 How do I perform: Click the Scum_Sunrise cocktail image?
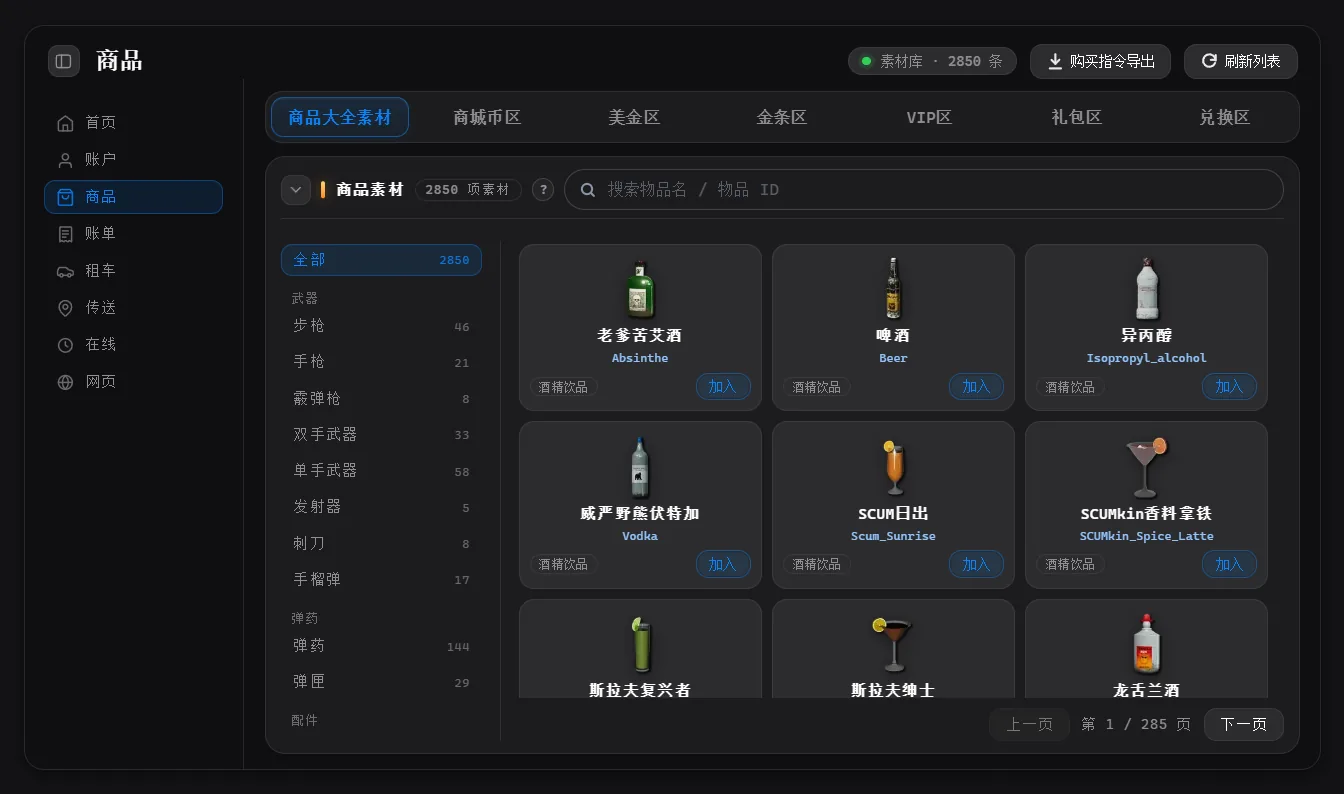click(893, 468)
